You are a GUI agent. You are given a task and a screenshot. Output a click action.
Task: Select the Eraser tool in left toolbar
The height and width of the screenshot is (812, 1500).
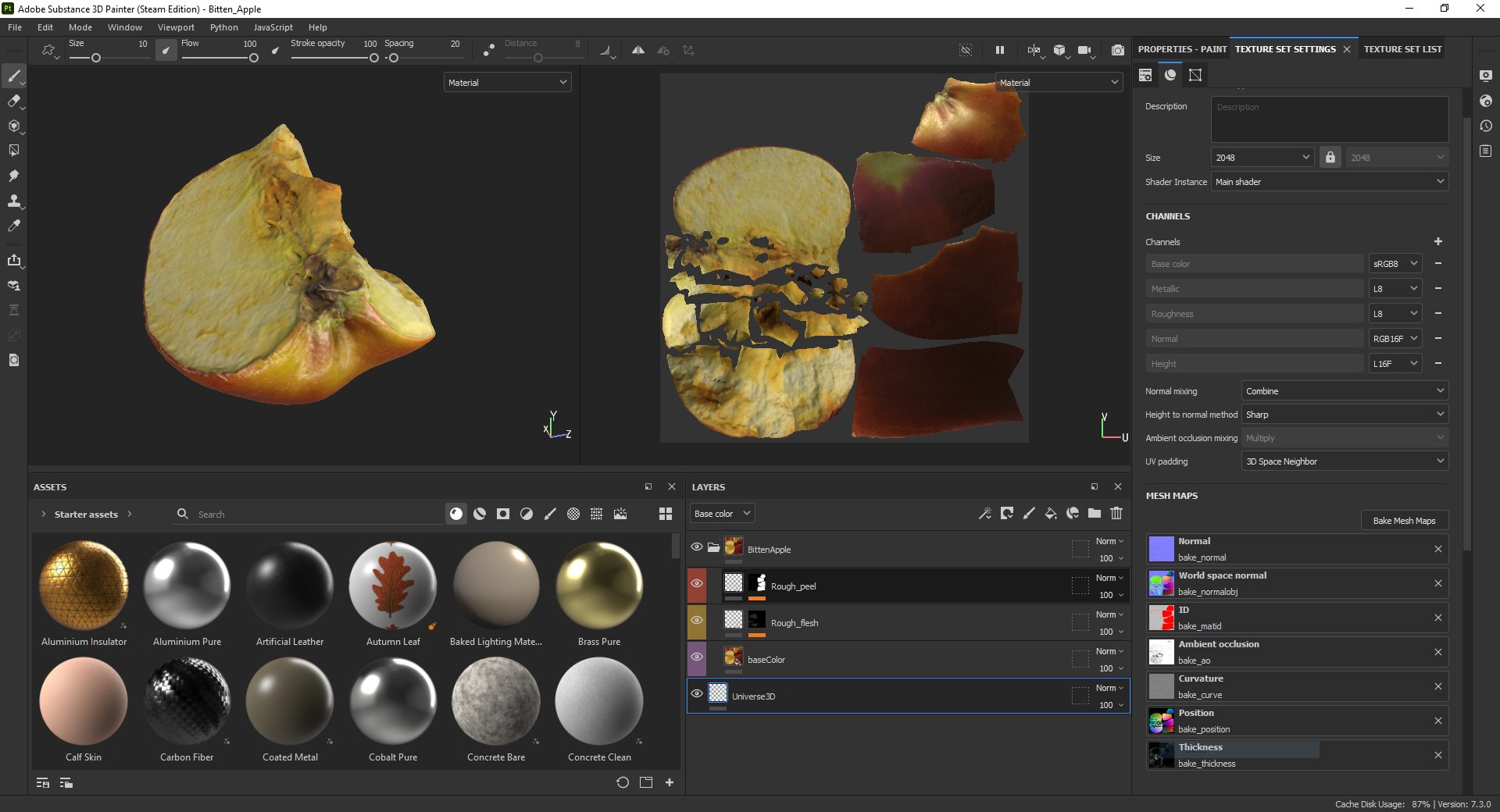pyautogui.click(x=14, y=101)
